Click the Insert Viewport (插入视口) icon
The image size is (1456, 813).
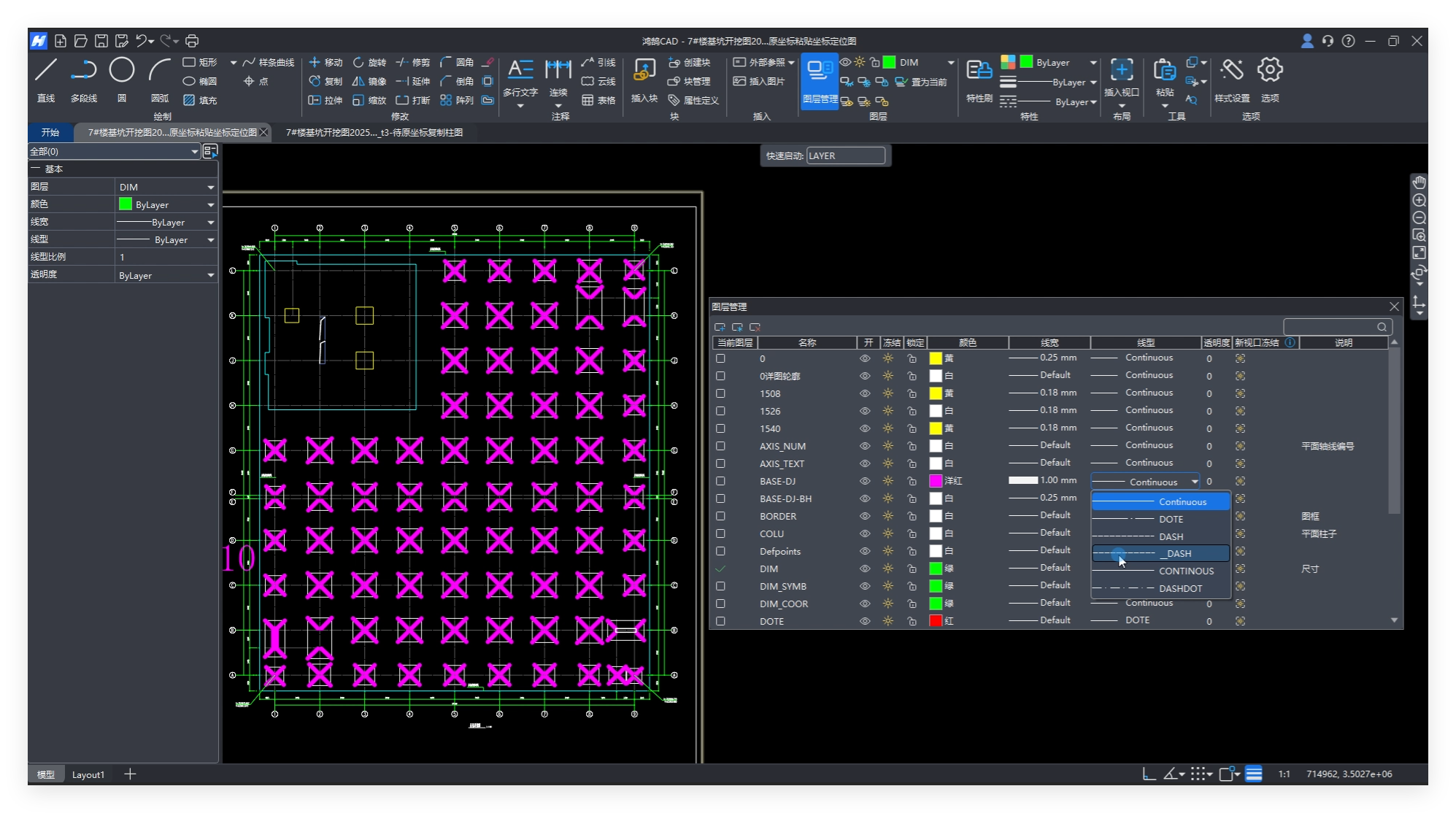pos(1121,71)
